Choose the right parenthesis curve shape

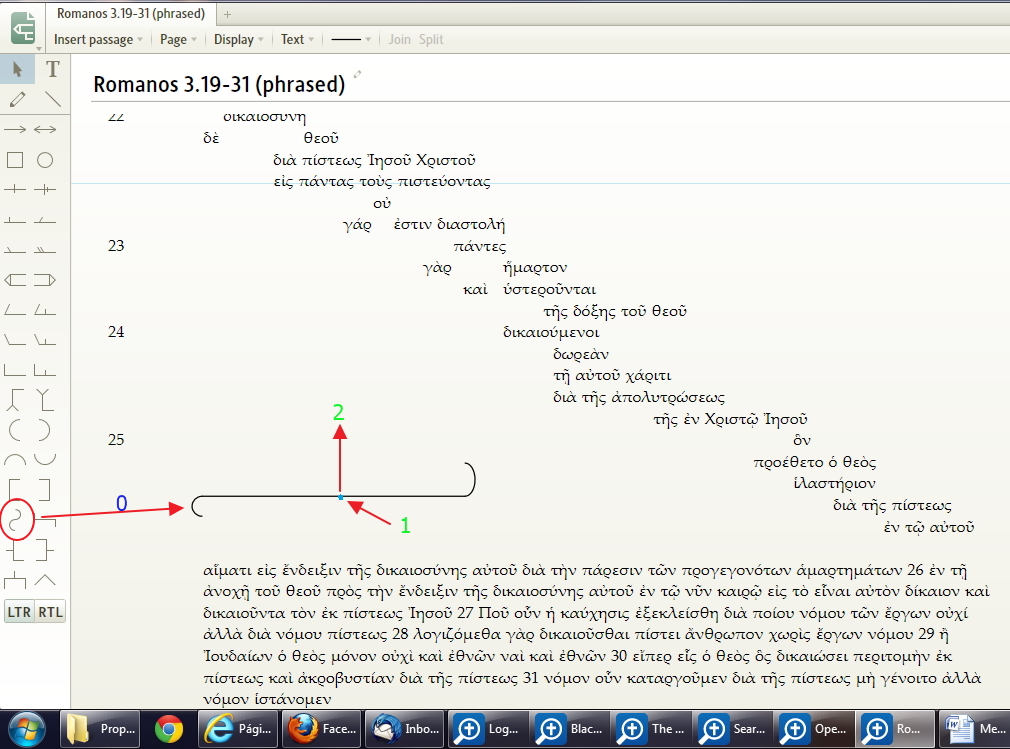(x=43, y=430)
